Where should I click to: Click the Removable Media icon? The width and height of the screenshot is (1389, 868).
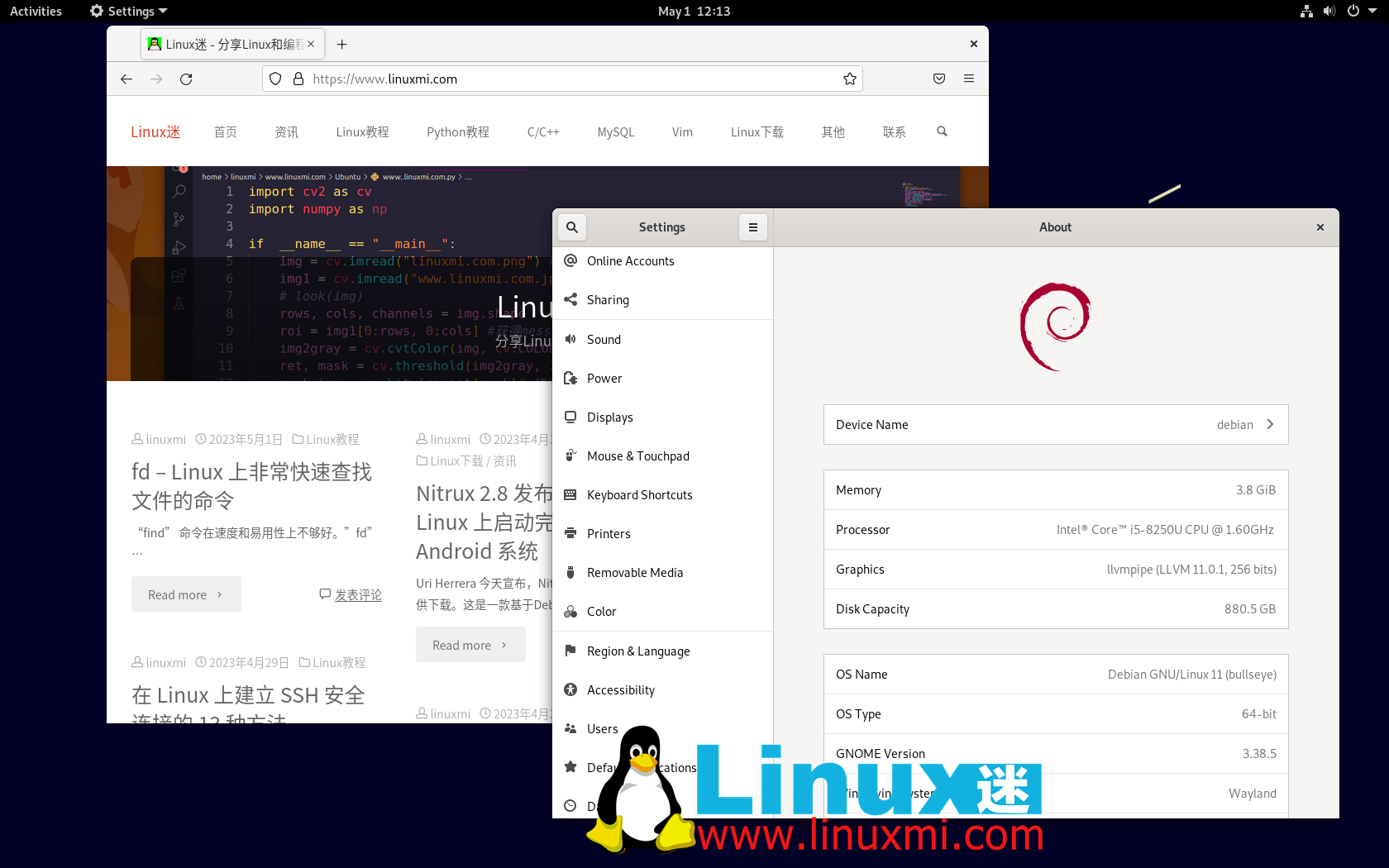click(x=570, y=573)
